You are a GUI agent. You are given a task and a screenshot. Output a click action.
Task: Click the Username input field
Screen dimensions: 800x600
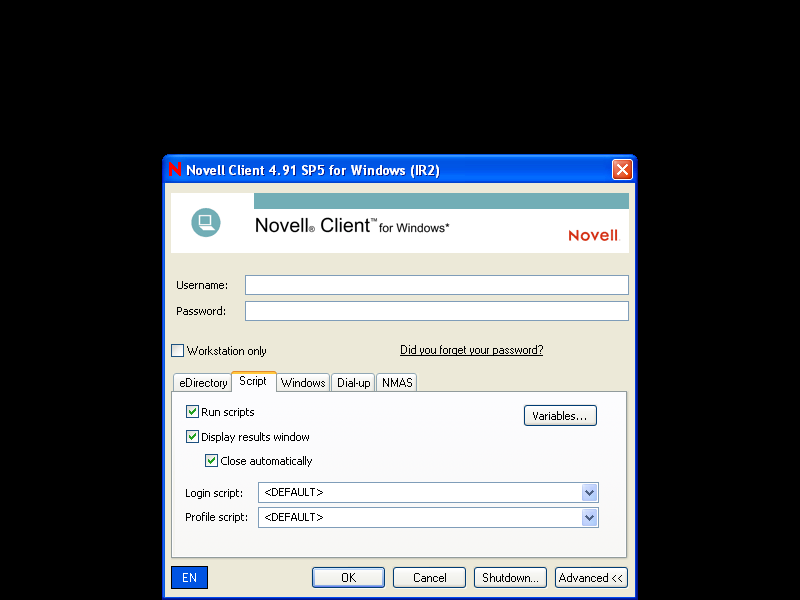coord(436,285)
